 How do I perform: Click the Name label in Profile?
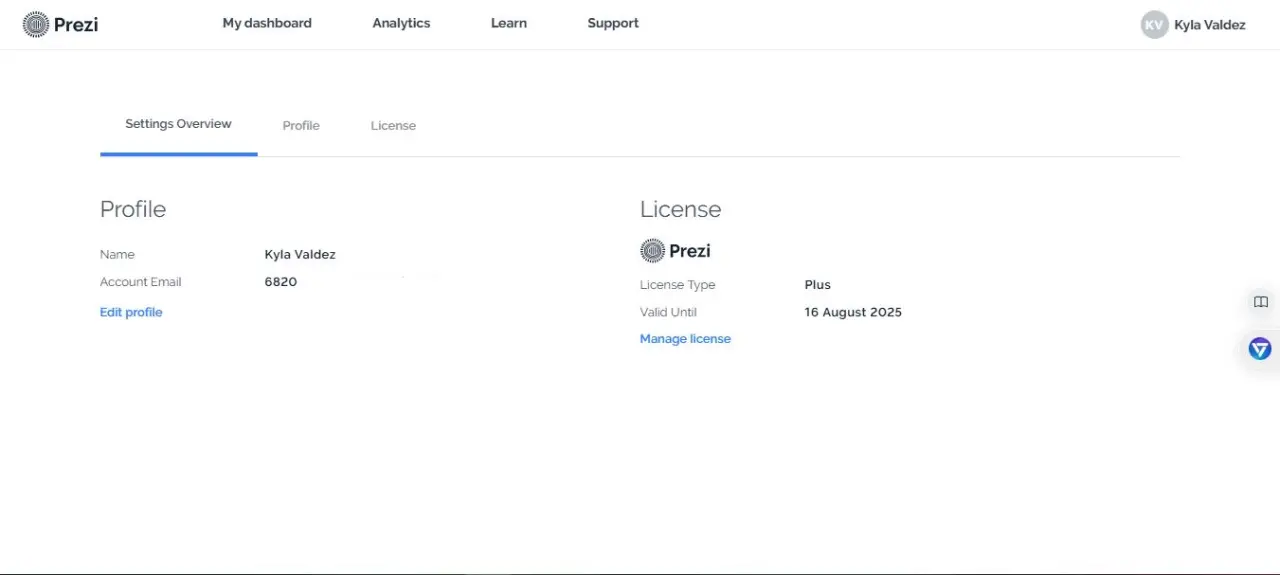pyautogui.click(x=117, y=254)
